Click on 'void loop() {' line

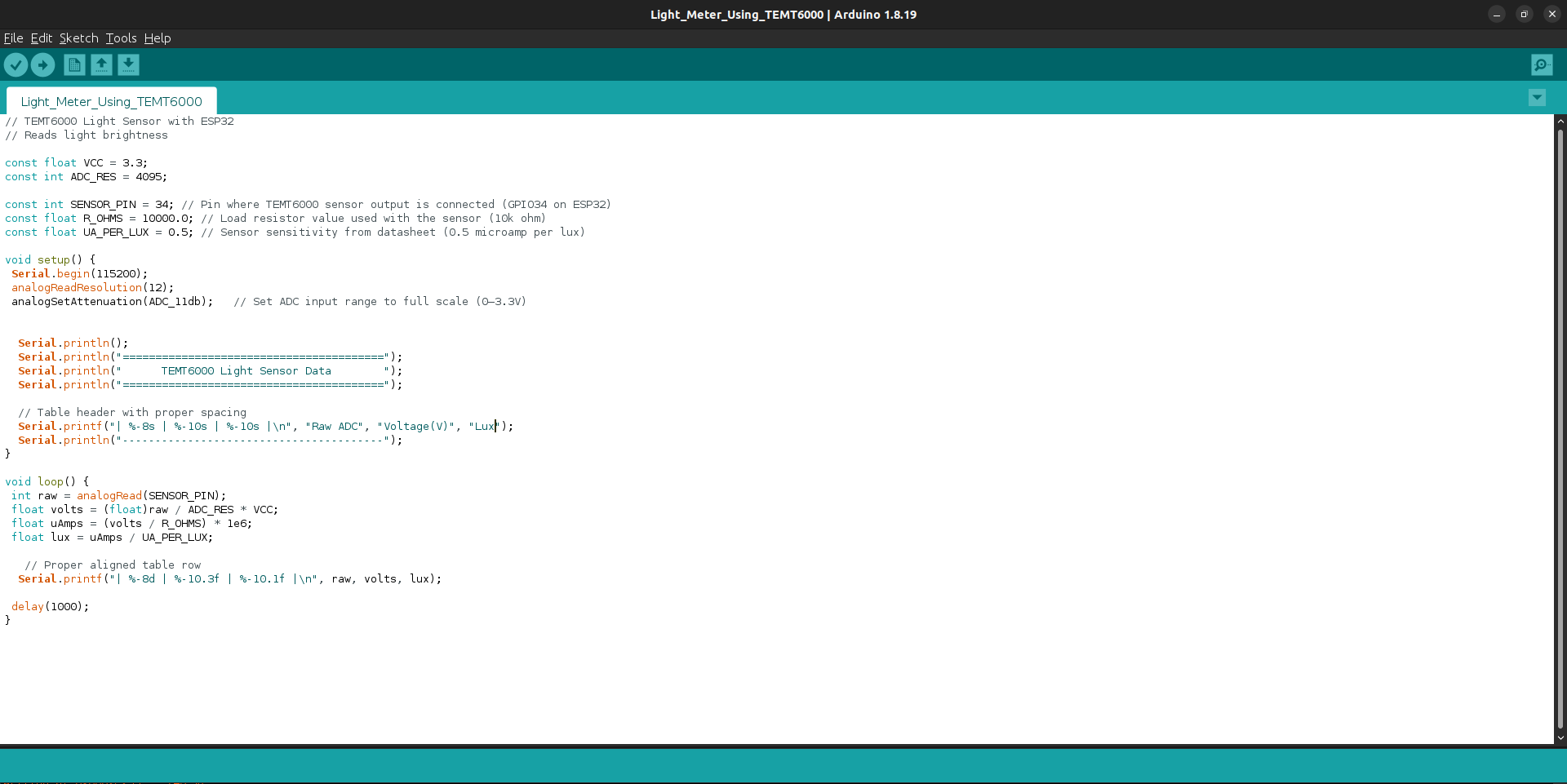[x=47, y=482]
